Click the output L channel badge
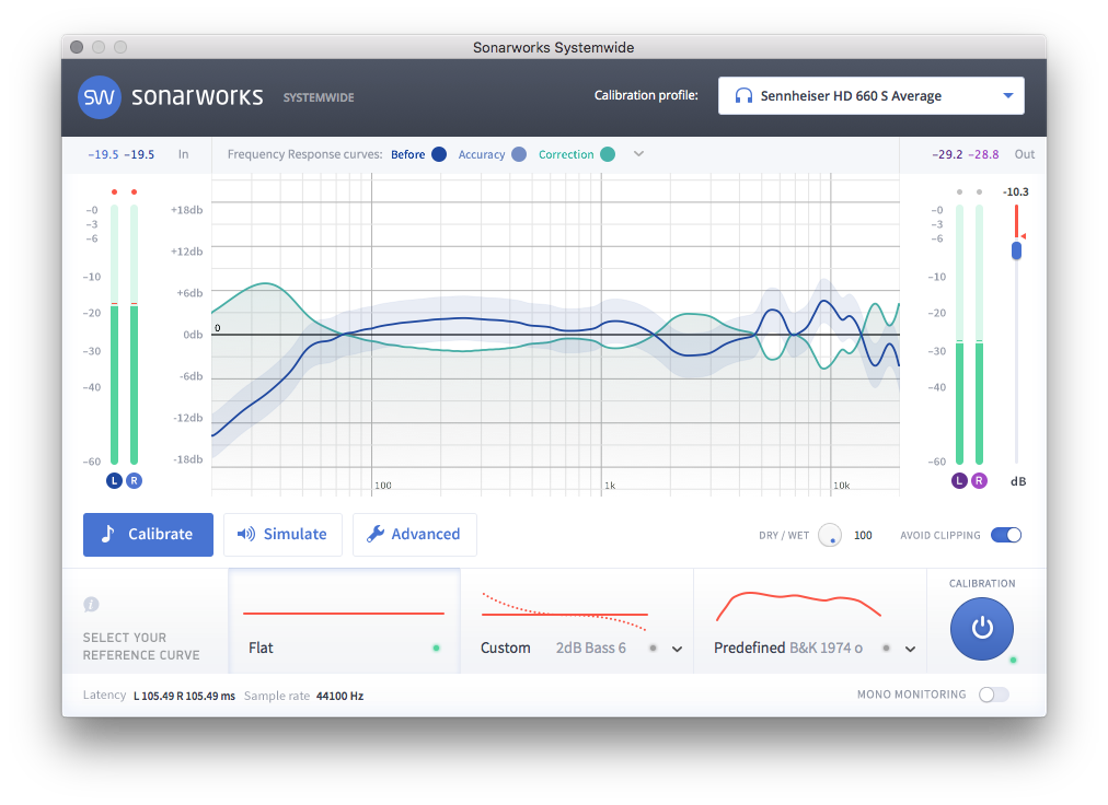Screen dimensions: 1108x805 960,481
